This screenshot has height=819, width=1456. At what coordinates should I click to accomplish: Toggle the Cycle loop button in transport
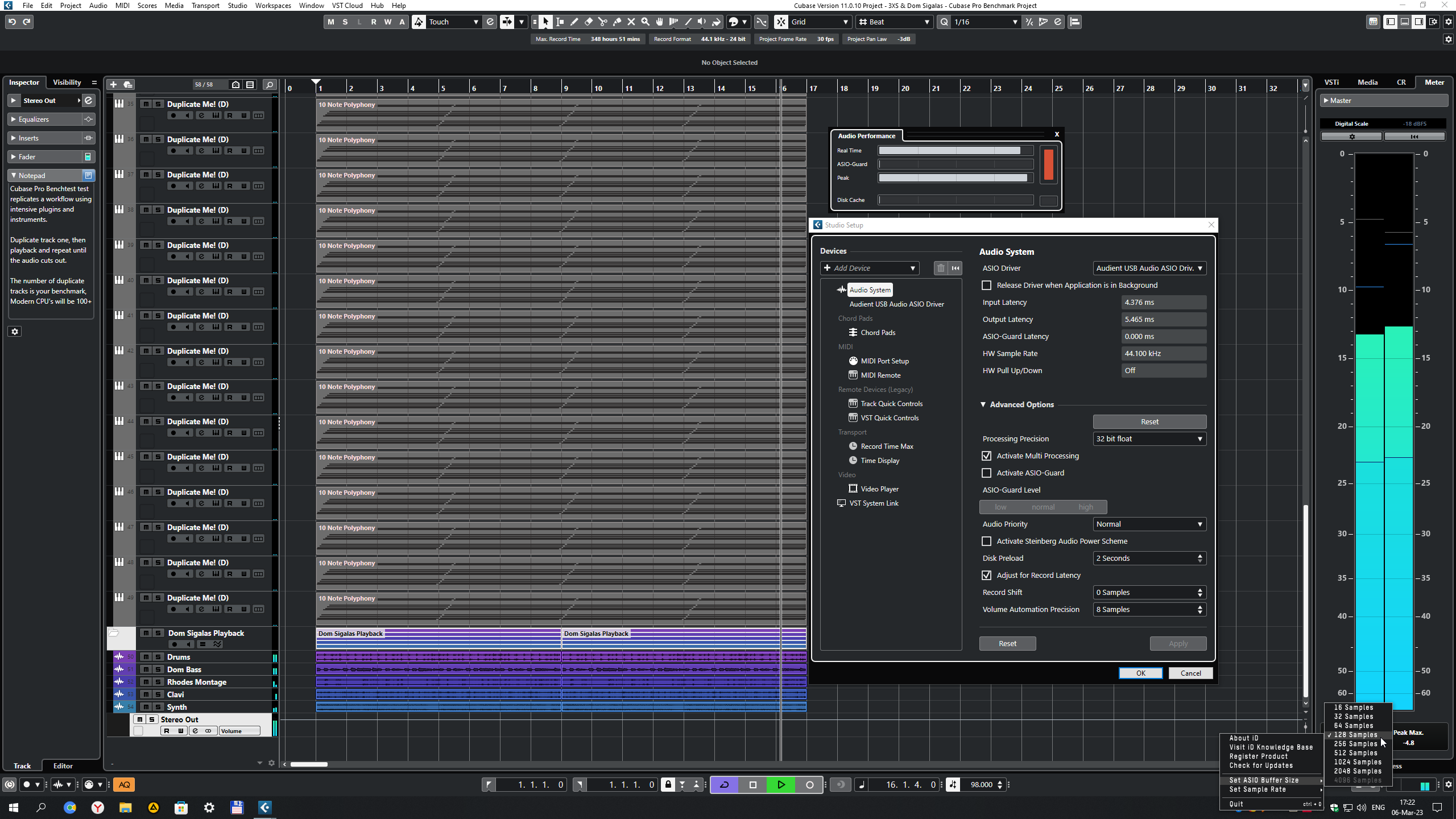pyautogui.click(x=725, y=784)
